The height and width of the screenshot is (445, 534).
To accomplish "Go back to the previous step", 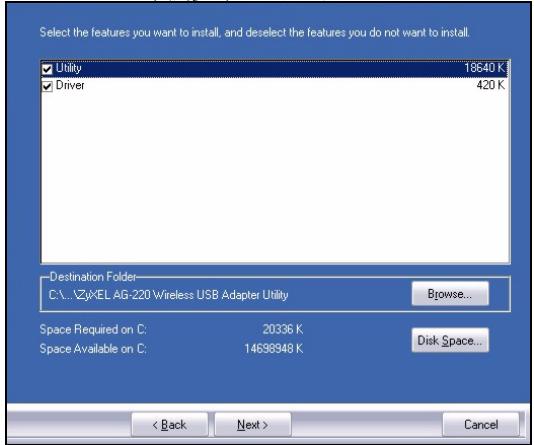I will coord(170,425).
